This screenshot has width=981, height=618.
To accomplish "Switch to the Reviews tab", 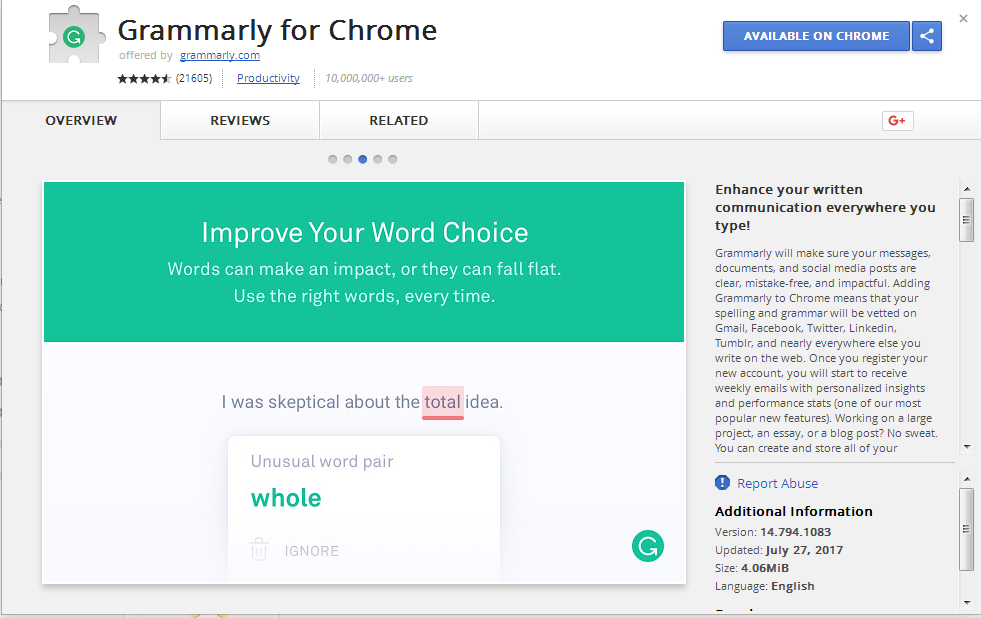I will click(x=240, y=121).
